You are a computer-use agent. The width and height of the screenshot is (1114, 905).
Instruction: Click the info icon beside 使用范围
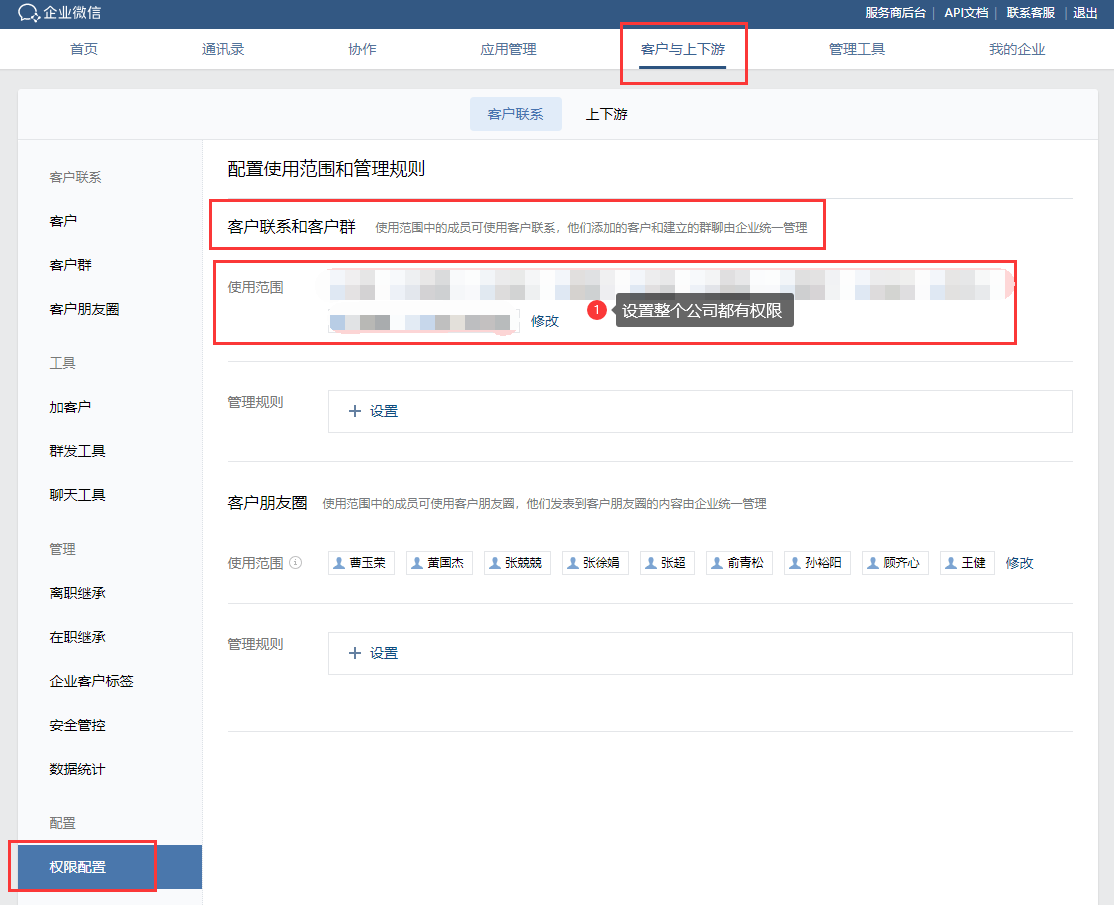[x=295, y=563]
